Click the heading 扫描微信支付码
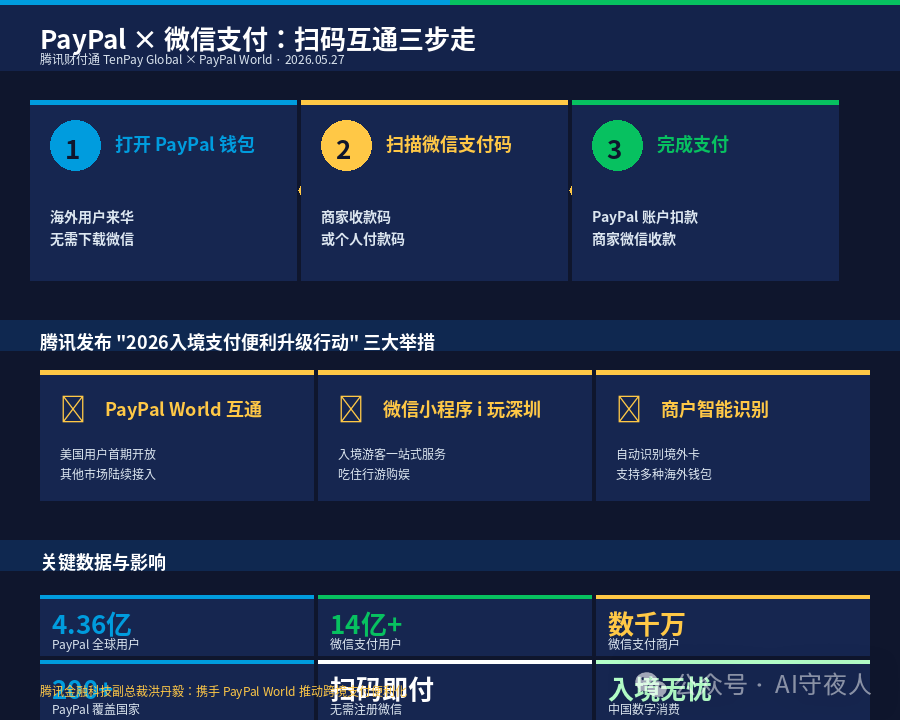The width and height of the screenshot is (900, 720). (448, 145)
